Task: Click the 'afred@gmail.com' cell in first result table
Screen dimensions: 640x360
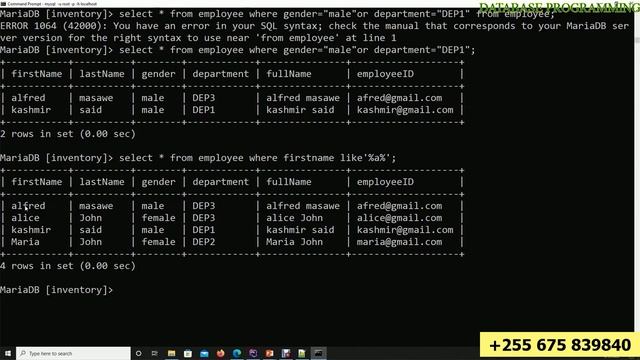Action: (x=399, y=98)
